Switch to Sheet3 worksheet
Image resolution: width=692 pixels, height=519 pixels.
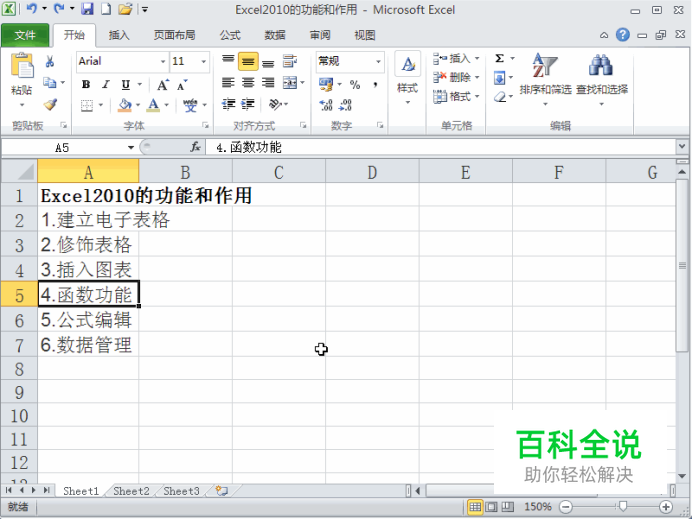coord(181,491)
